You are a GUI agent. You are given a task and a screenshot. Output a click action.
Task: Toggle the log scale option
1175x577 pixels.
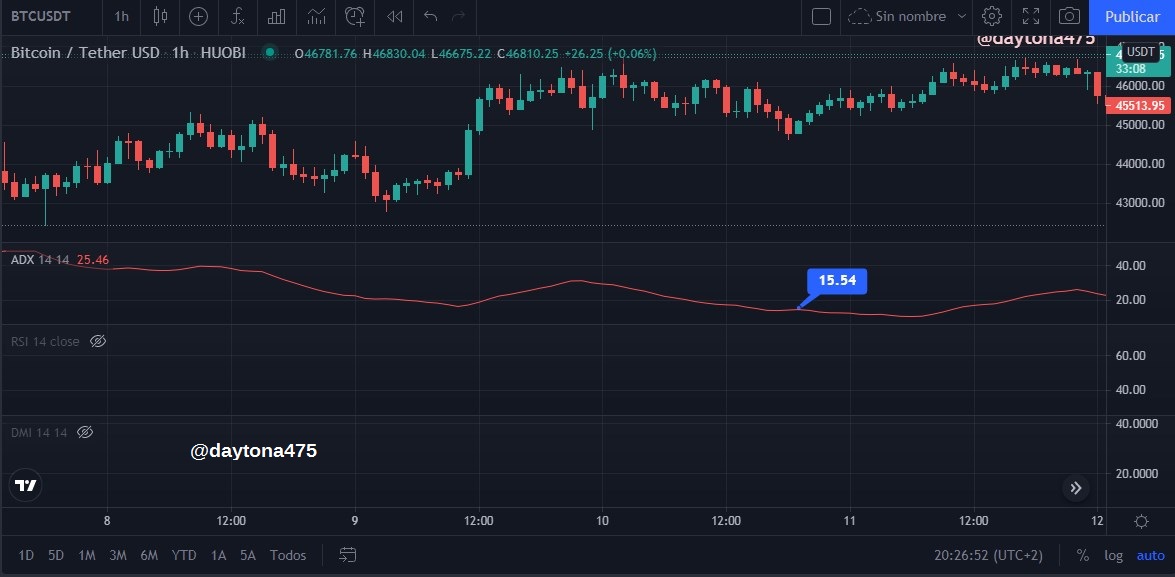1113,555
